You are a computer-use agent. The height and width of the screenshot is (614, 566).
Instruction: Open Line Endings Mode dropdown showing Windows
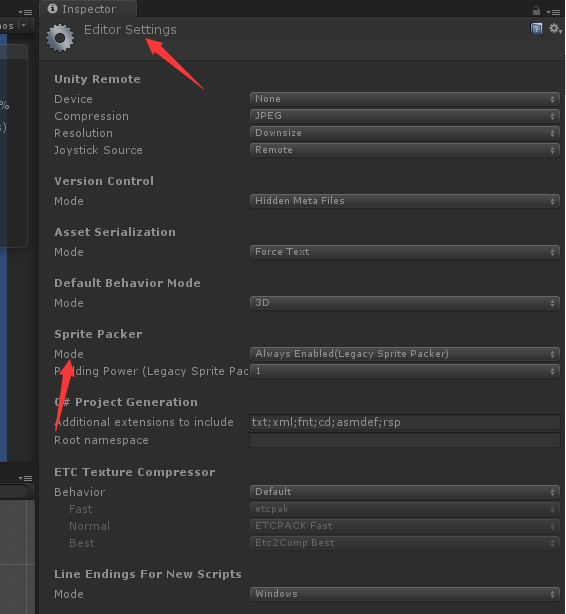click(404, 594)
